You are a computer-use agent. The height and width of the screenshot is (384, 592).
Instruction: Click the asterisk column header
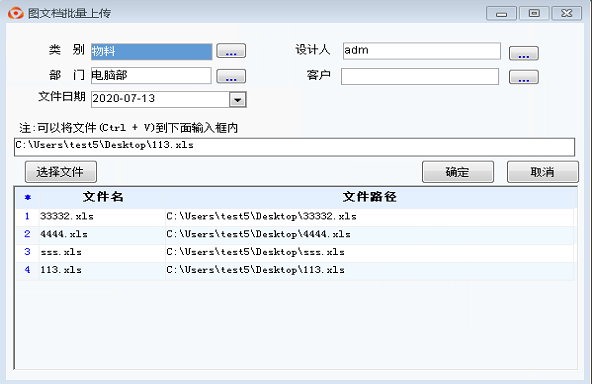[x=28, y=197]
